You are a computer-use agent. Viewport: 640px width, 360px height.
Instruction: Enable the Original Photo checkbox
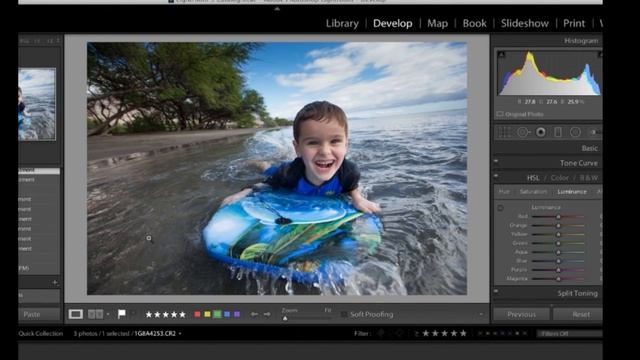[x=500, y=114]
